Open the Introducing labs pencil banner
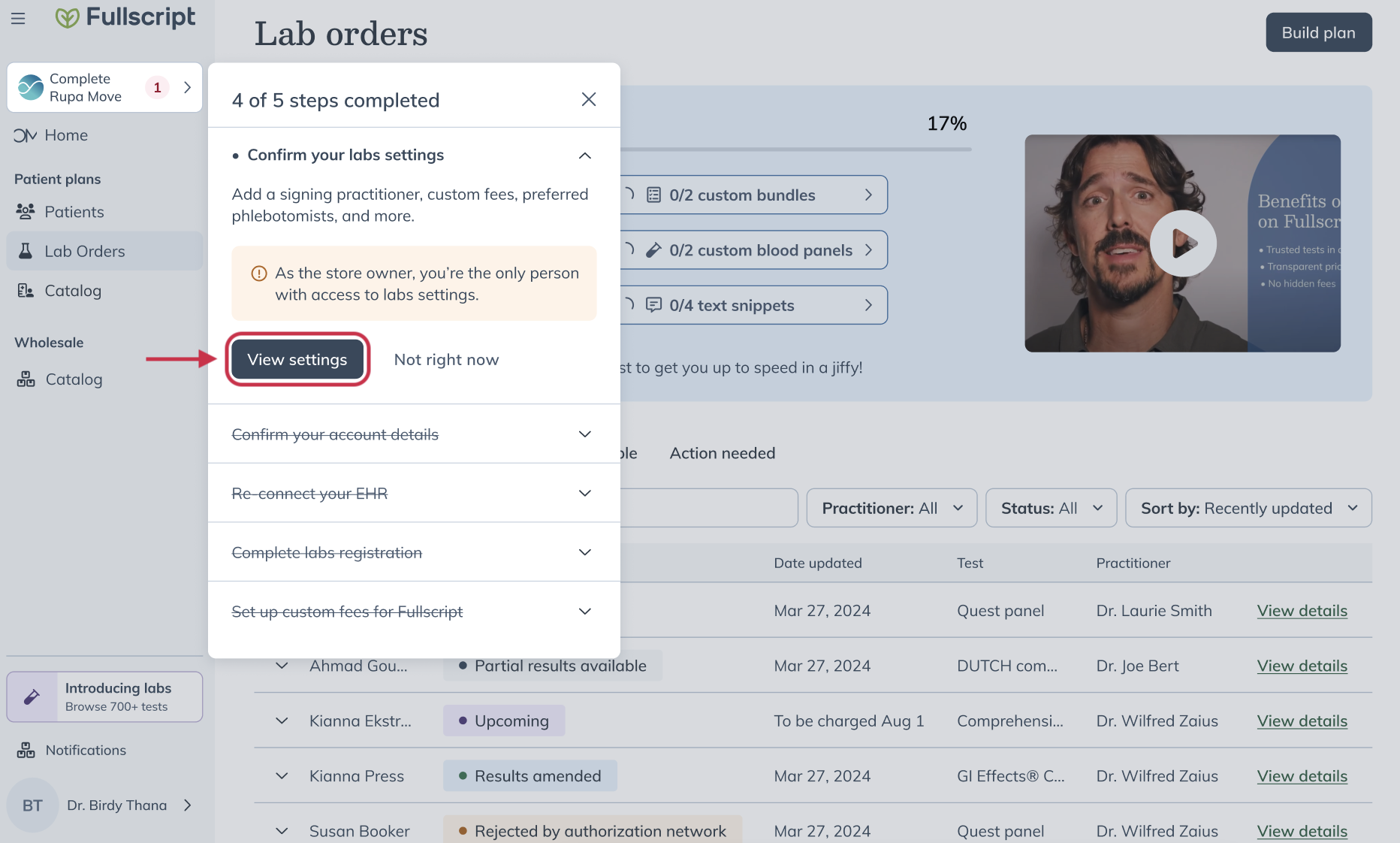The image size is (1400, 843). coord(31,696)
